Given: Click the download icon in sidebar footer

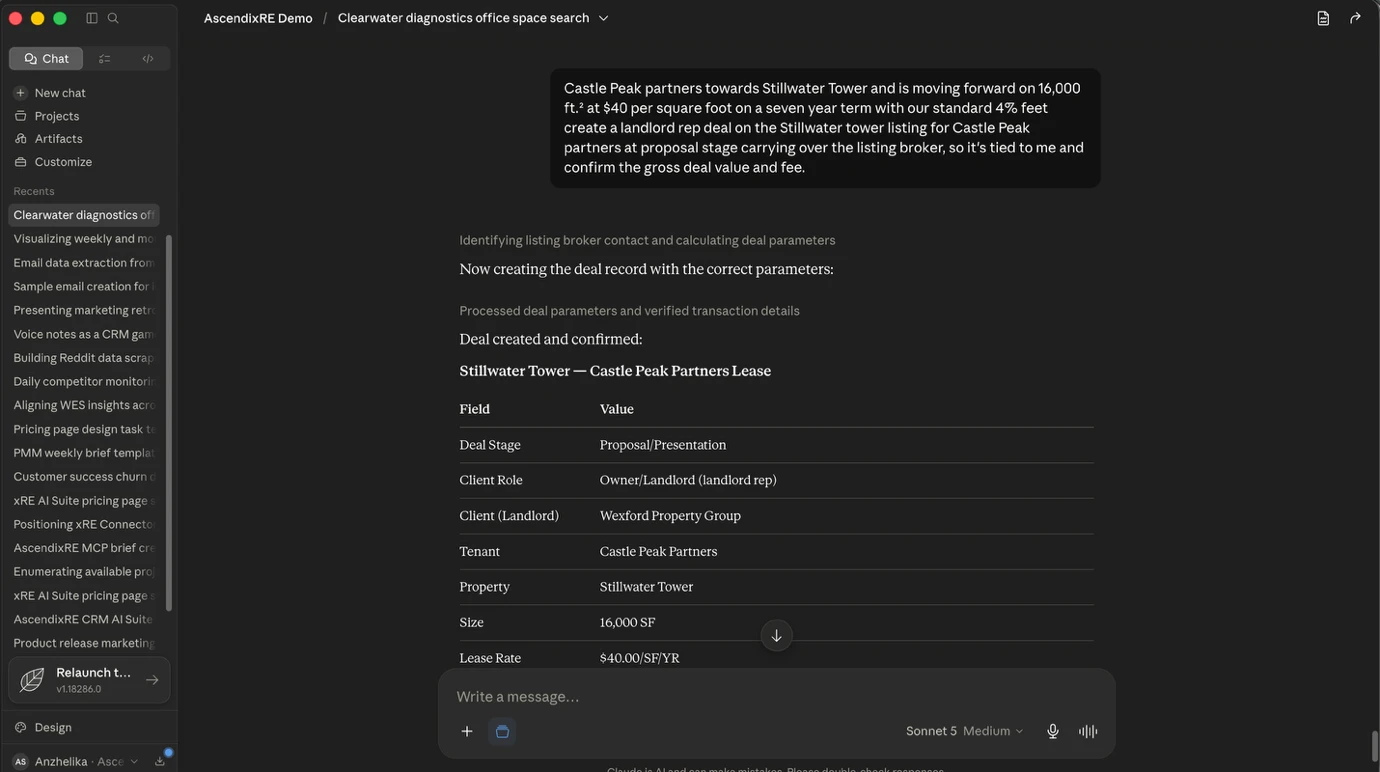Looking at the screenshot, I should tap(160, 761).
